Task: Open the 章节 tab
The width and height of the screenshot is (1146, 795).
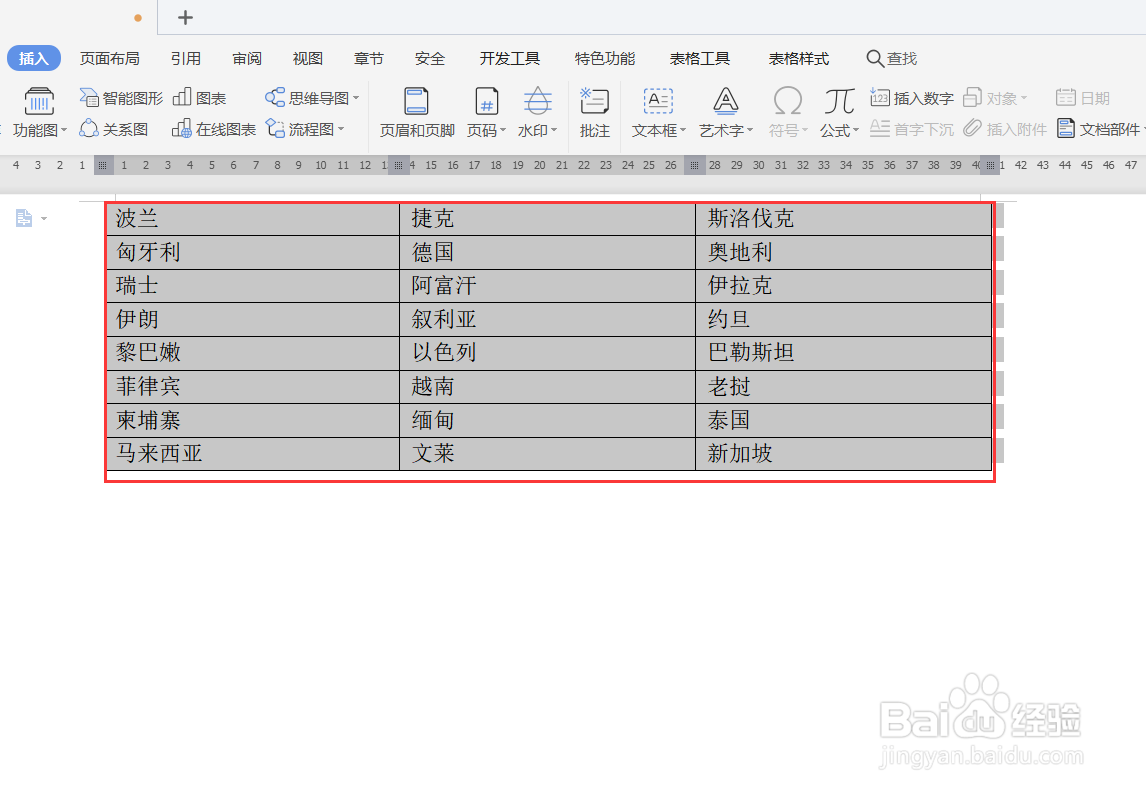Action: pos(368,58)
